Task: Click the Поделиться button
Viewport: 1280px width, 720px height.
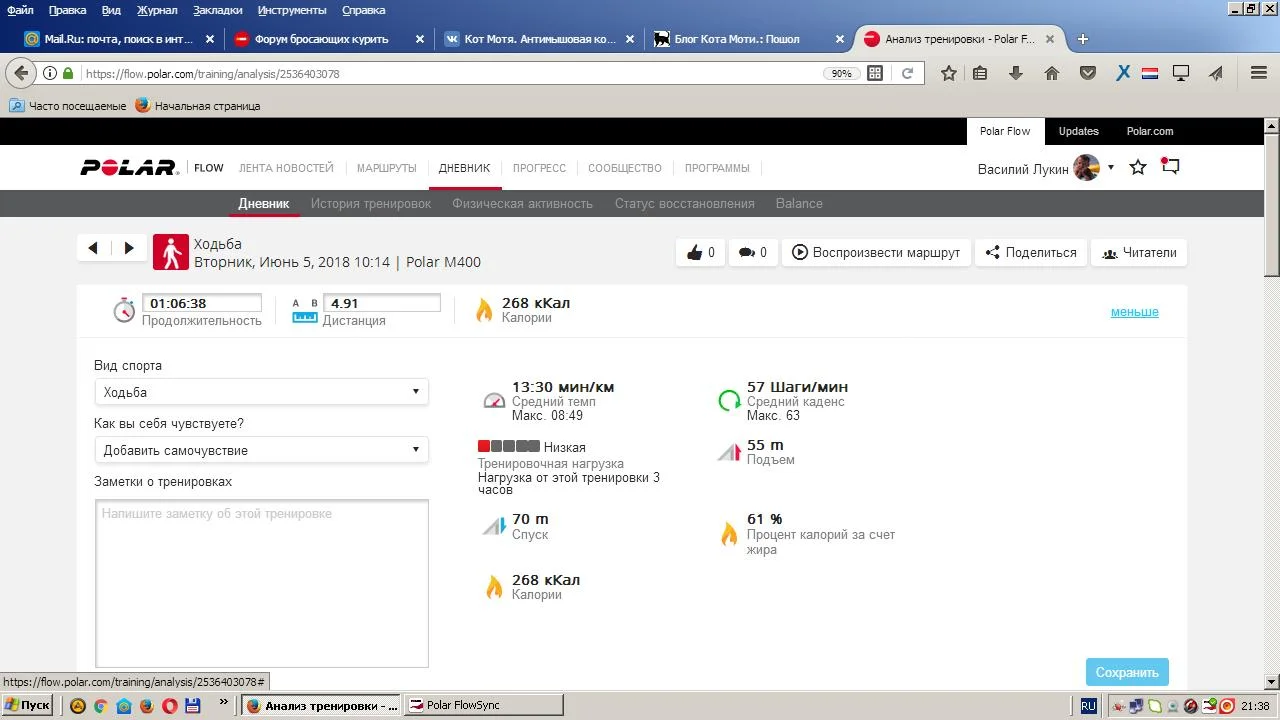Action: 1030,253
